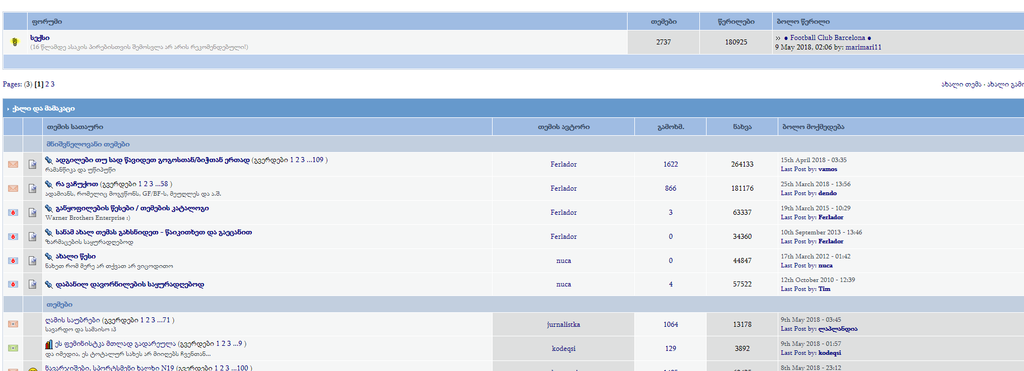Click the document icon in the 'რა ვაჩუქოთ' row
The width and height of the screenshot is (1024, 371).
(33, 188)
